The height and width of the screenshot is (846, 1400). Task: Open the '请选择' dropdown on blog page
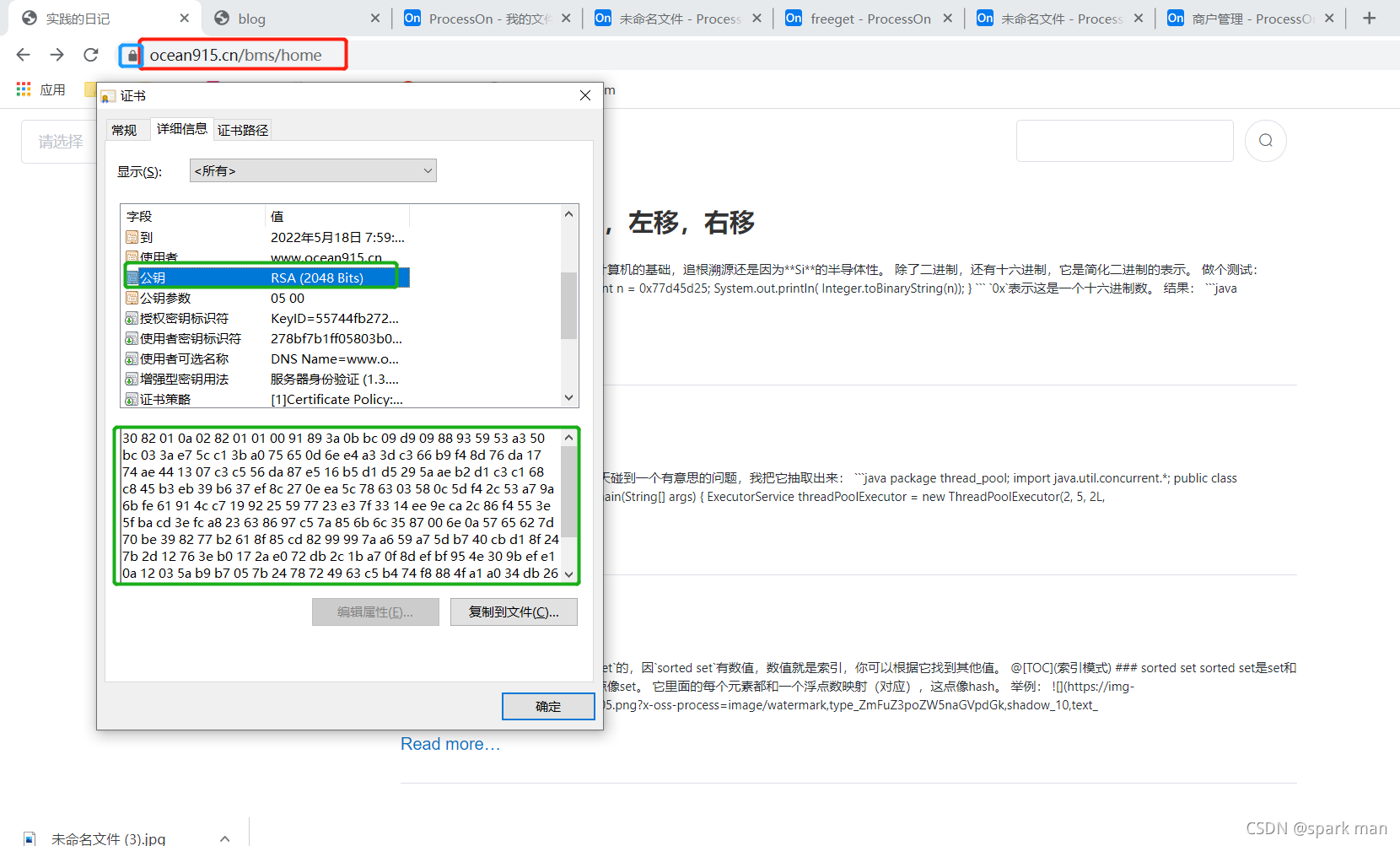[59, 142]
